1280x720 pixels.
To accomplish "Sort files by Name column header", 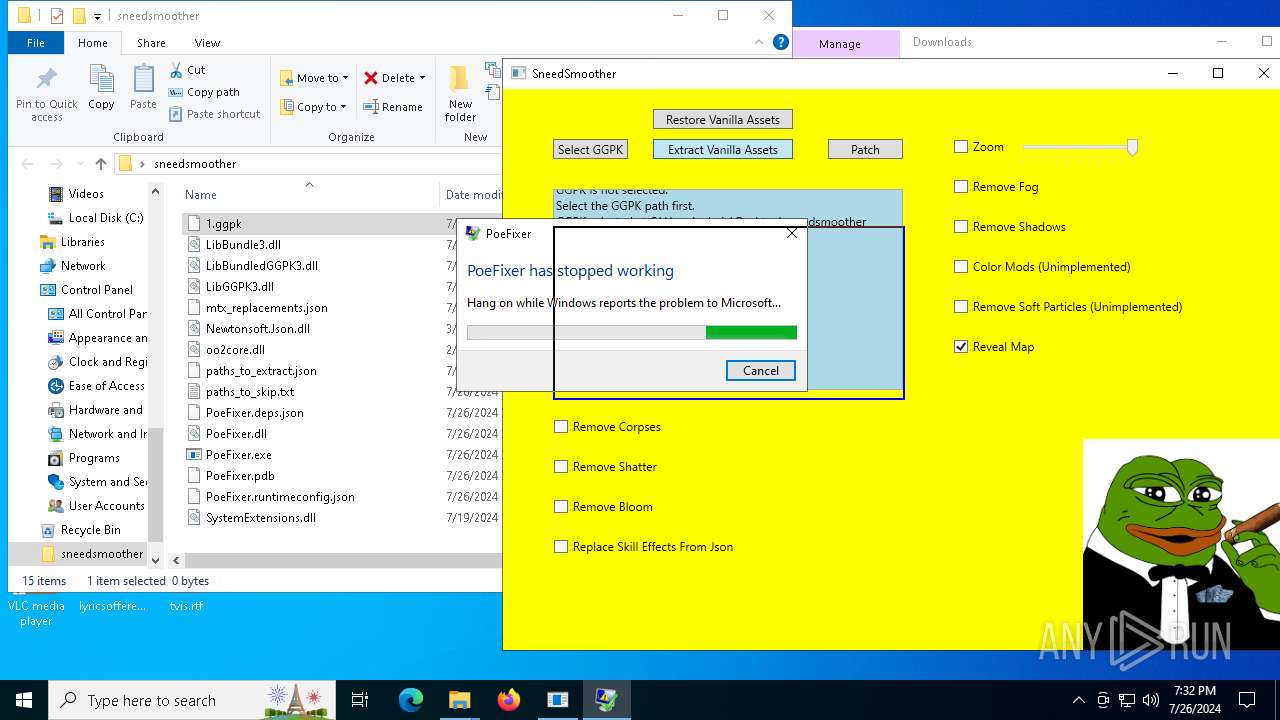I will coord(200,195).
